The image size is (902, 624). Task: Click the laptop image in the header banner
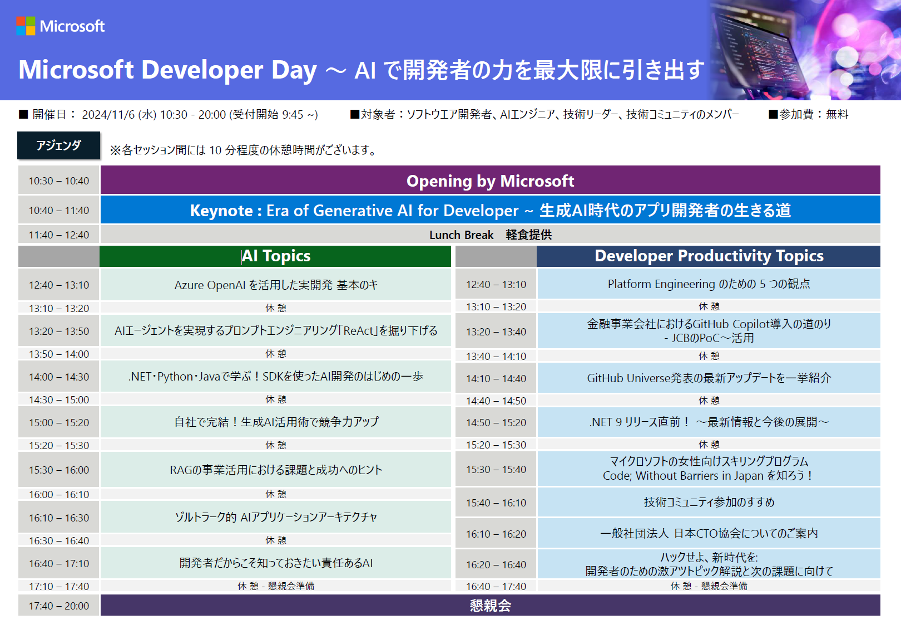point(804,50)
